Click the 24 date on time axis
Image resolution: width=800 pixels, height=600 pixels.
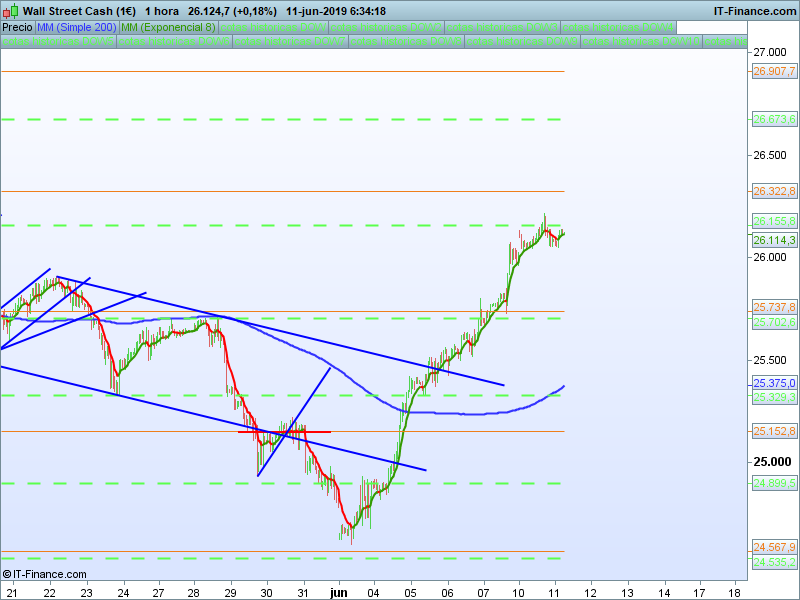(123, 593)
